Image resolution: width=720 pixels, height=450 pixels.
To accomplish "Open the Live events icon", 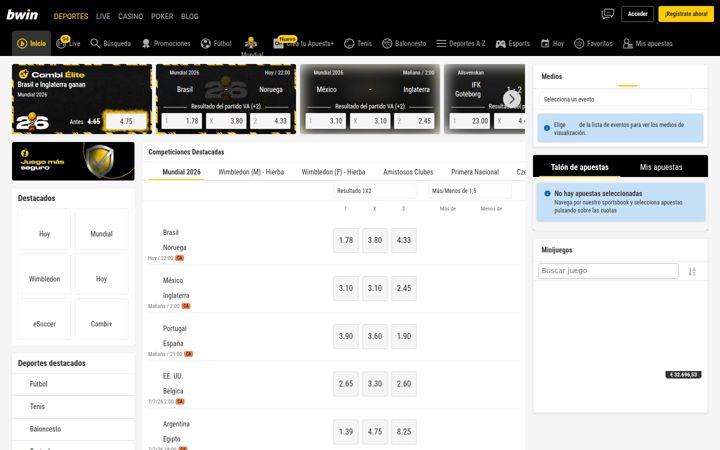I will (61, 44).
